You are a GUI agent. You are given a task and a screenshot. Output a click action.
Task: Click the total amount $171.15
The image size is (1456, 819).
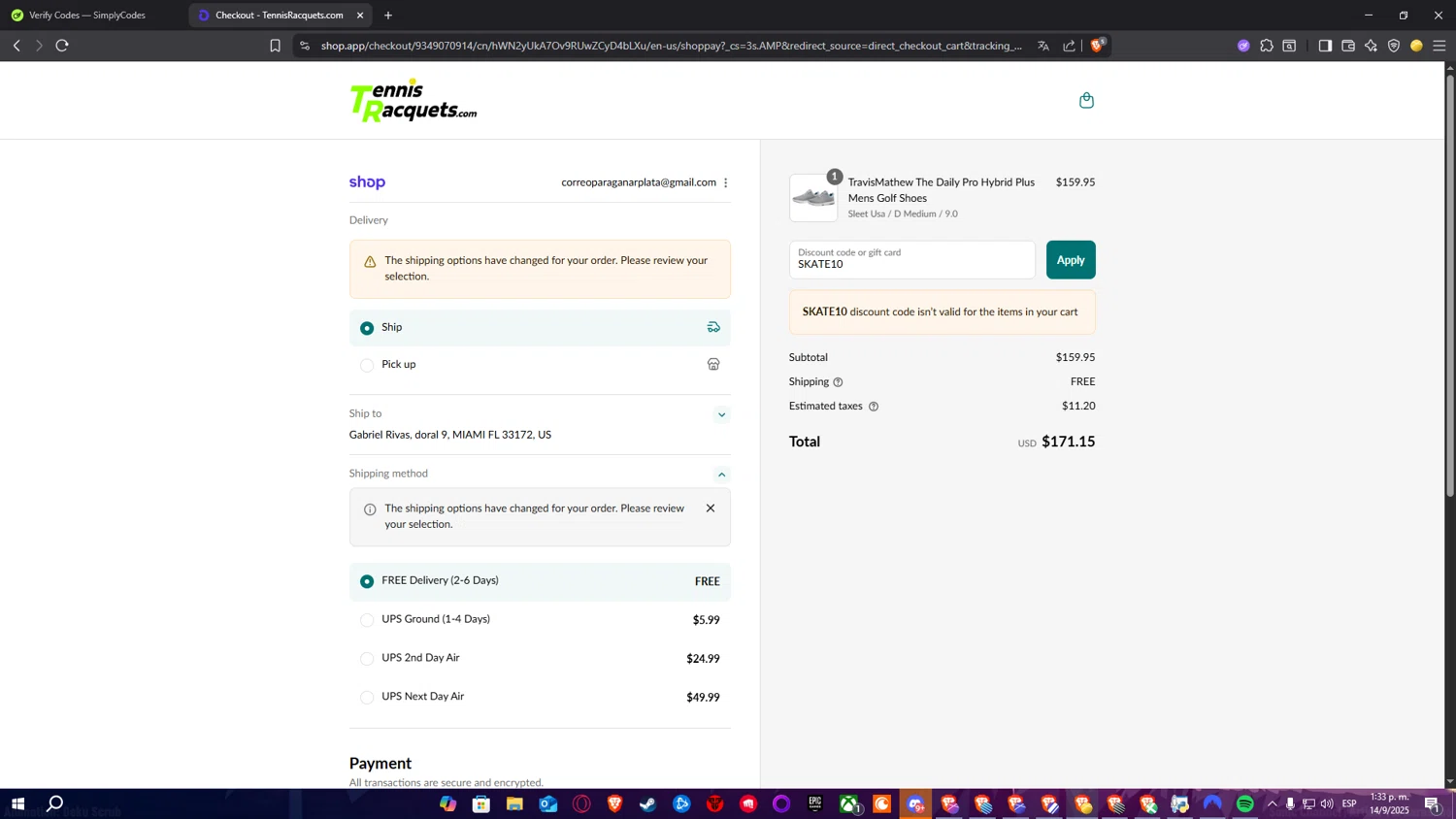coord(1068,442)
